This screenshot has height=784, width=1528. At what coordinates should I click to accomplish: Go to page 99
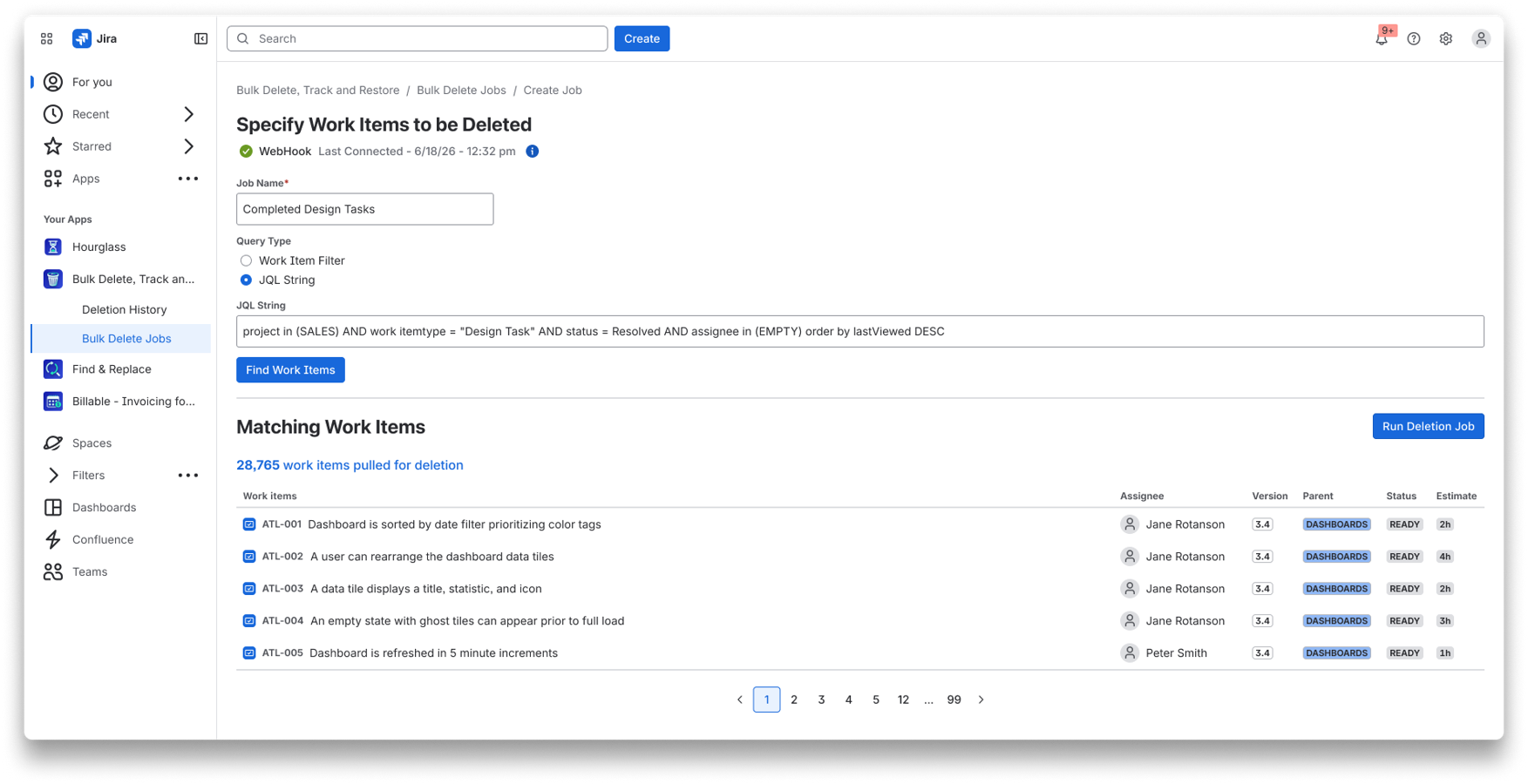point(954,700)
